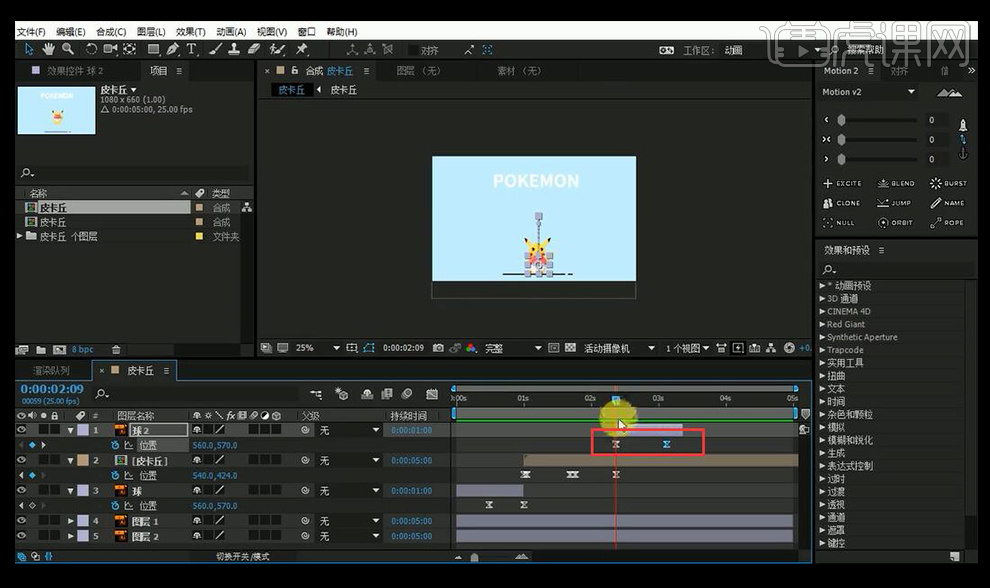Click the BURST button in Motion panel
The width and height of the screenshot is (990, 588).
point(948,183)
